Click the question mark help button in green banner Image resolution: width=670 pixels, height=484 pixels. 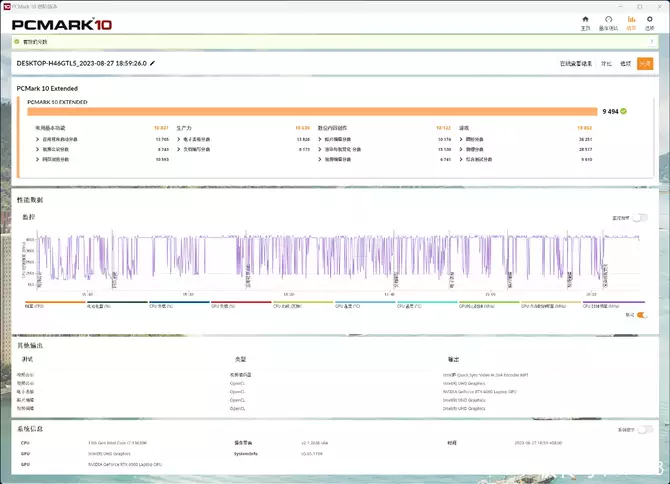[652, 42]
